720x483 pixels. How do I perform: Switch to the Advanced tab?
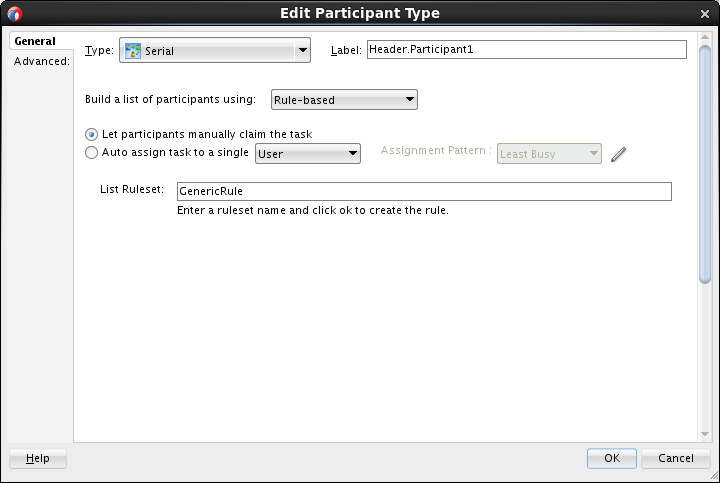[41, 61]
